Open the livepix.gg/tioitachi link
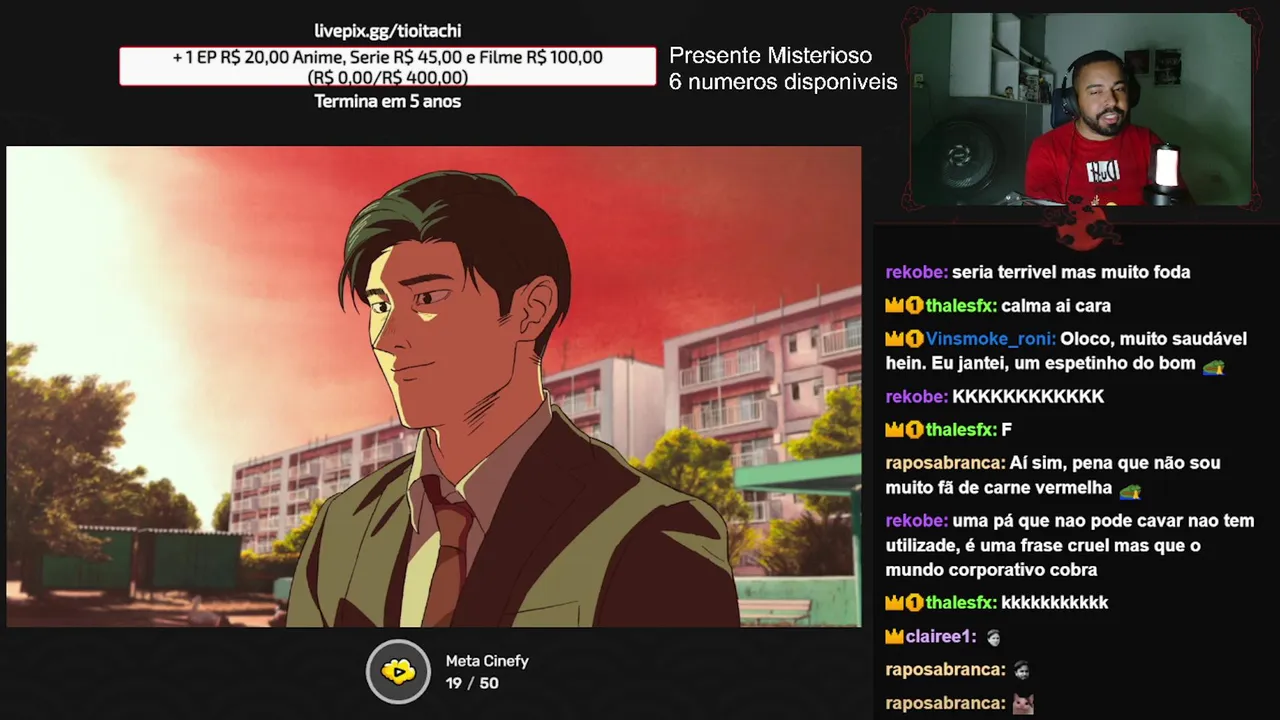 [388, 31]
